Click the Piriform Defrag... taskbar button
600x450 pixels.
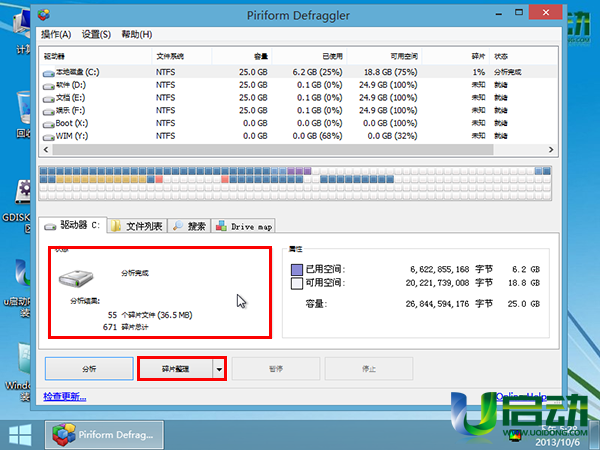tap(104, 435)
